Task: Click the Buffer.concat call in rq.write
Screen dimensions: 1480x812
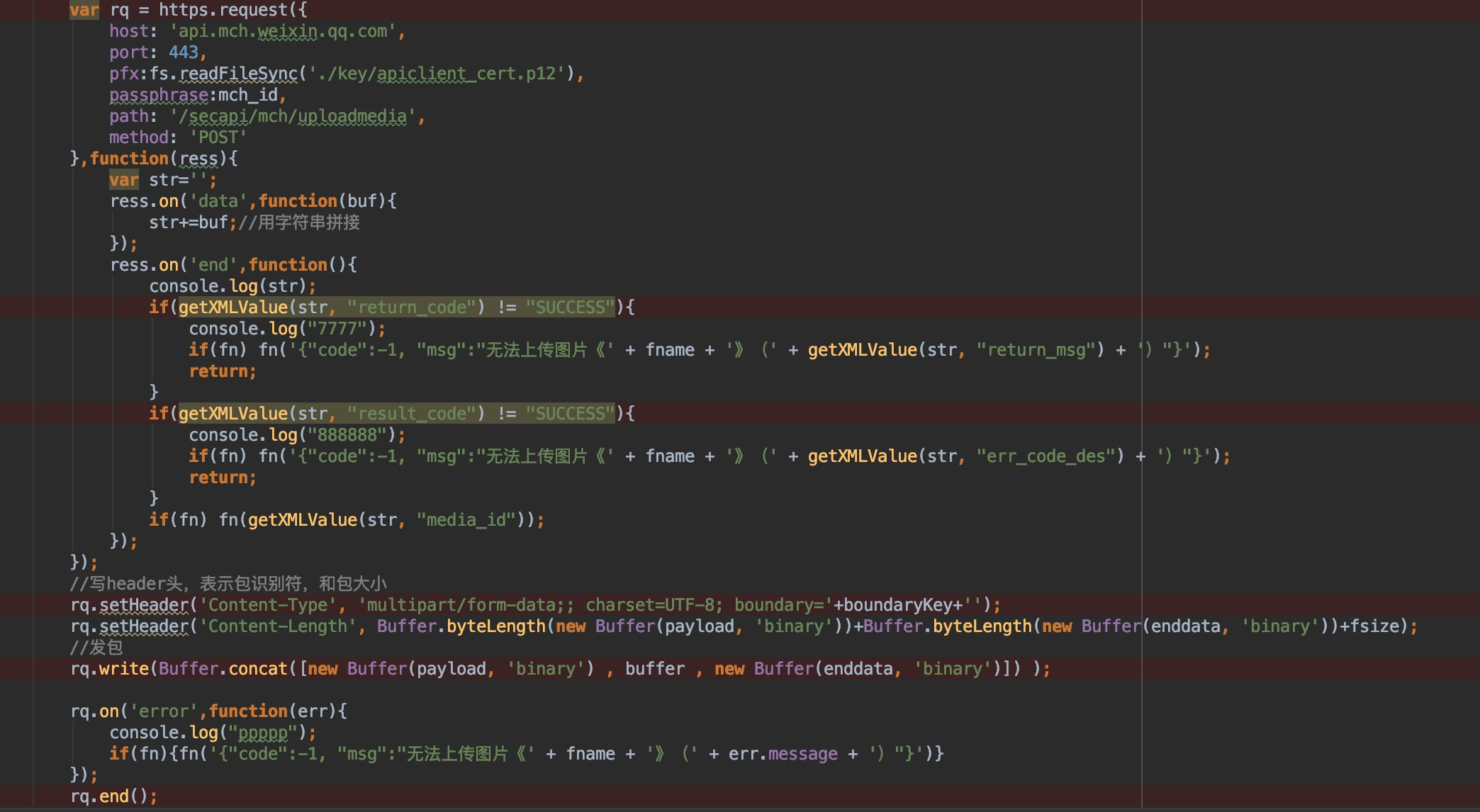Action: [x=223, y=669]
